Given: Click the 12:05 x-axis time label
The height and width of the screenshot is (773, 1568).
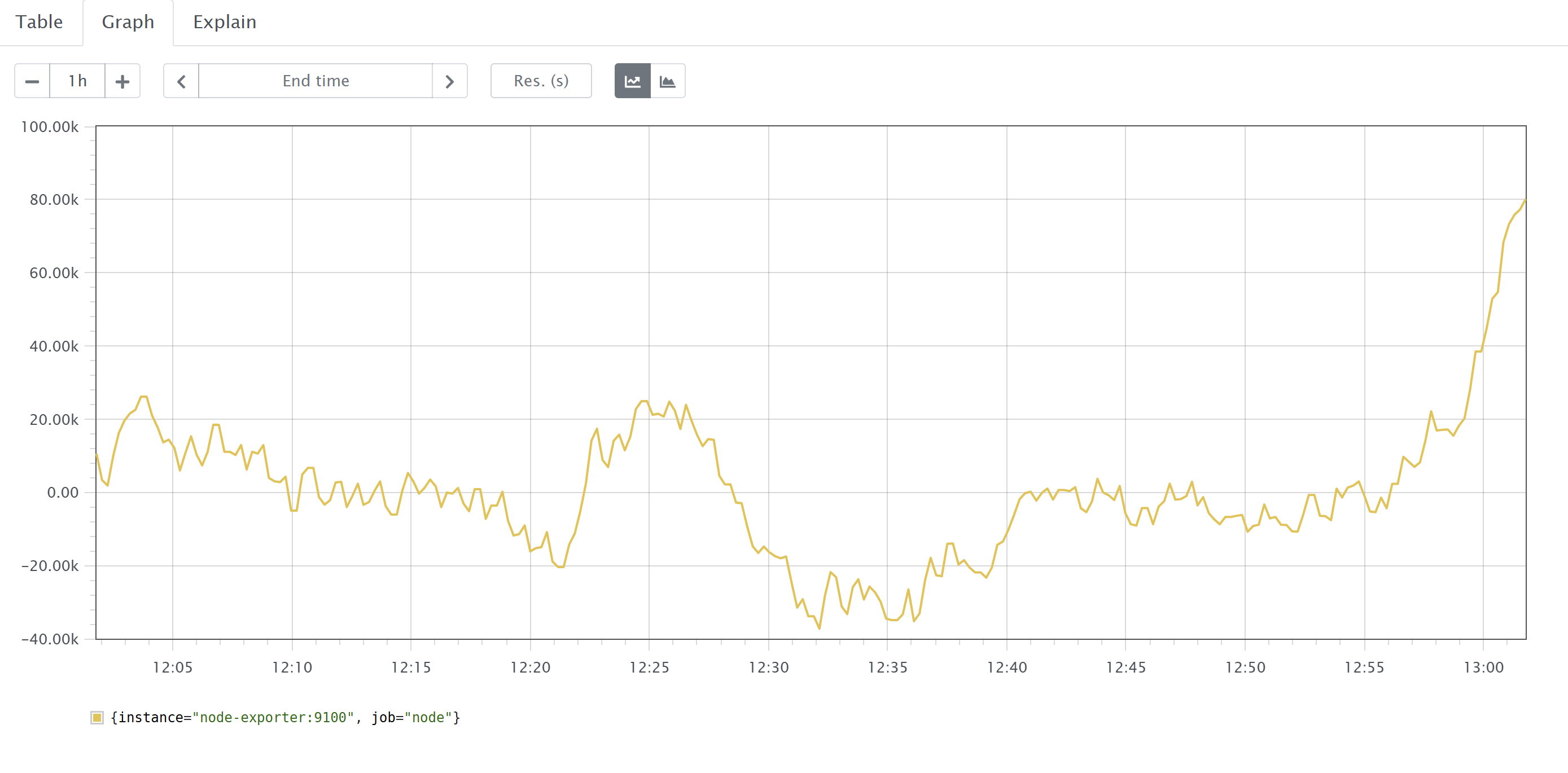Looking at the screenshot, I should [172, 667].
